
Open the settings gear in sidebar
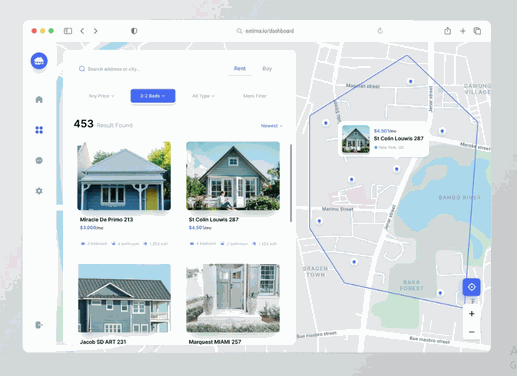[x=39, y=191]
